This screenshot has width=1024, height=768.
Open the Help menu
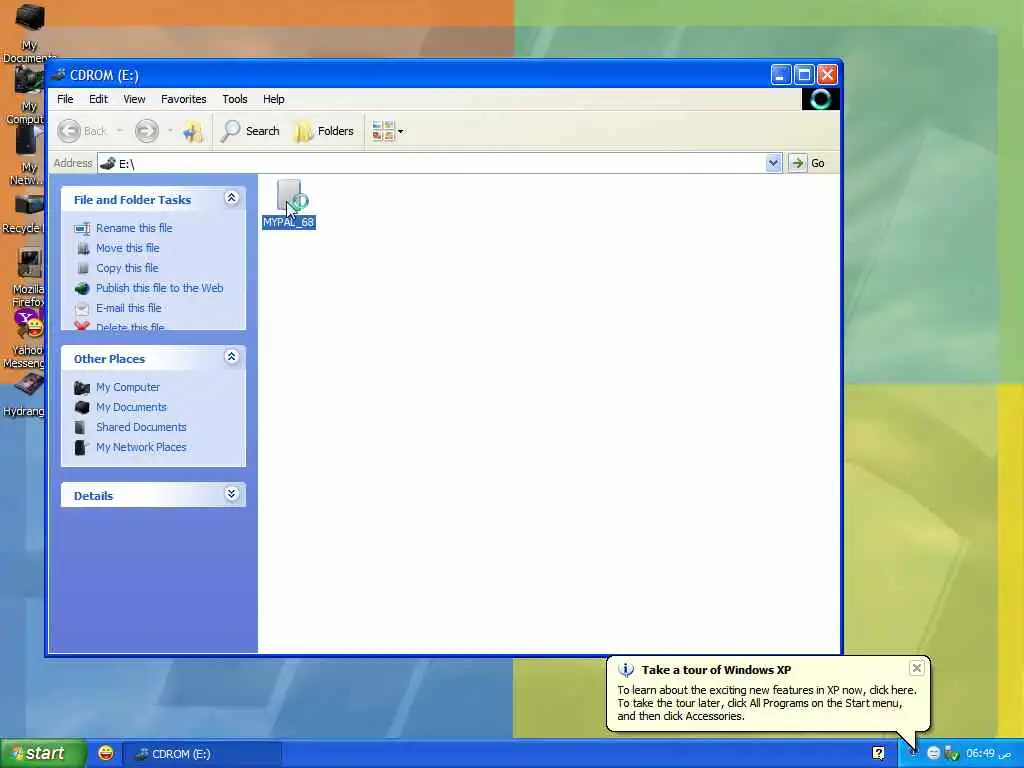pyautogui.click(x=274, y=99)
